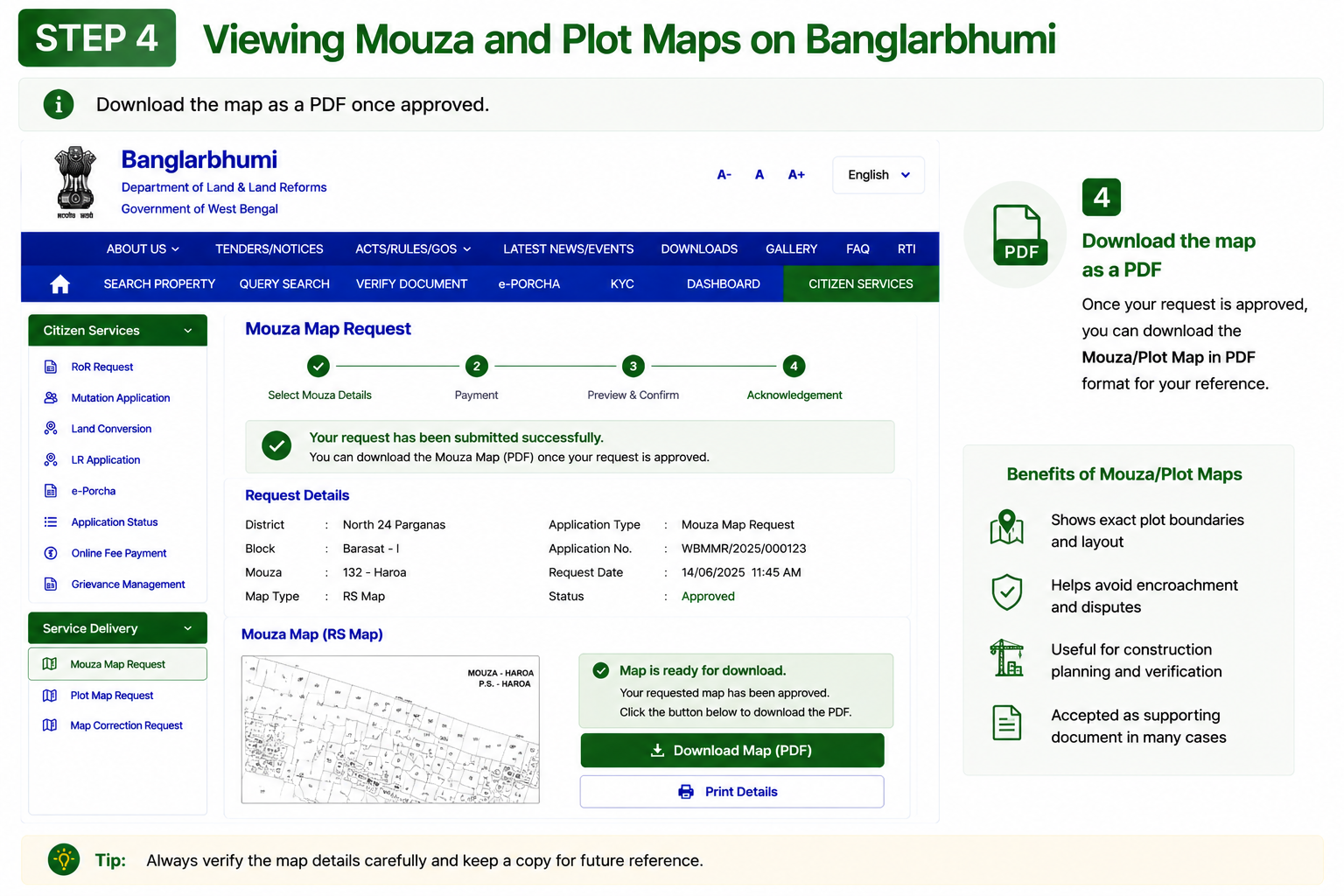Viewport: 1344px width, 896px height.
Task: Open the GALLERY menu item
Action: [791, 249]
